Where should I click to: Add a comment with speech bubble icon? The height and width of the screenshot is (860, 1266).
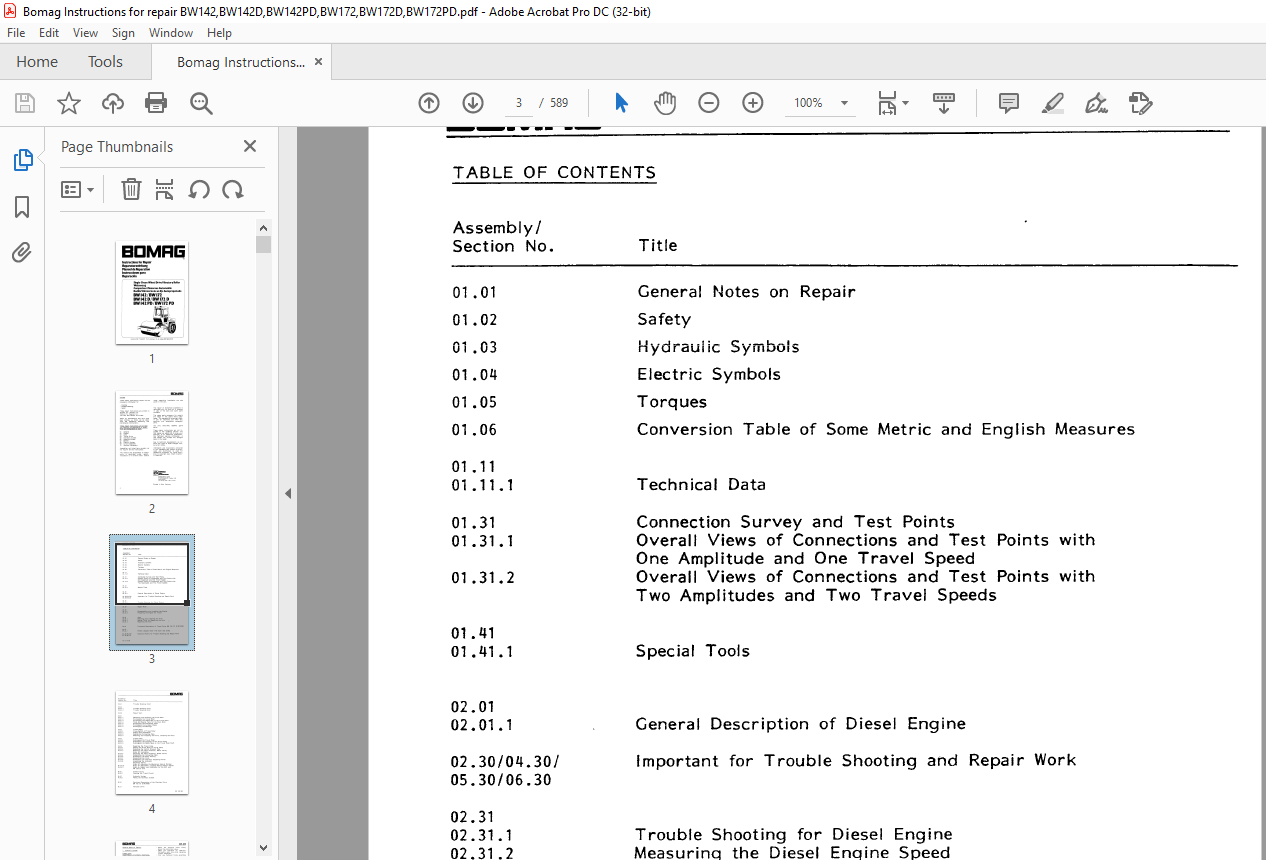coord(1009,103)
